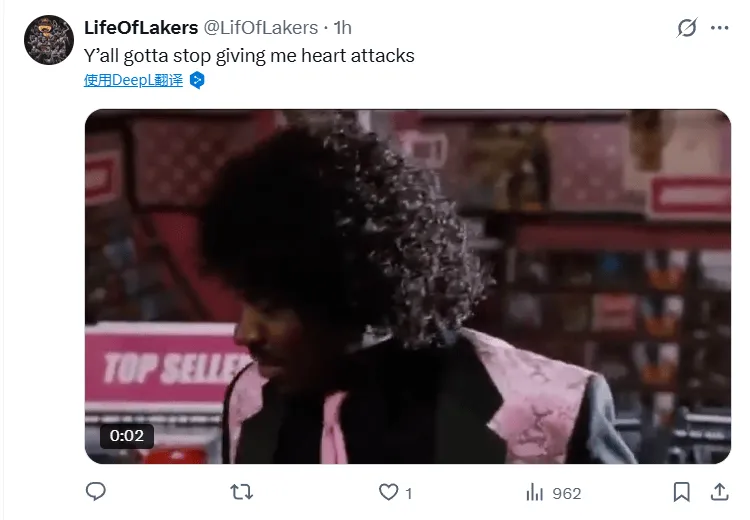The image size is (750, 520).
Task: Open view analytics bar chart icon
Action: click(535, 492)
